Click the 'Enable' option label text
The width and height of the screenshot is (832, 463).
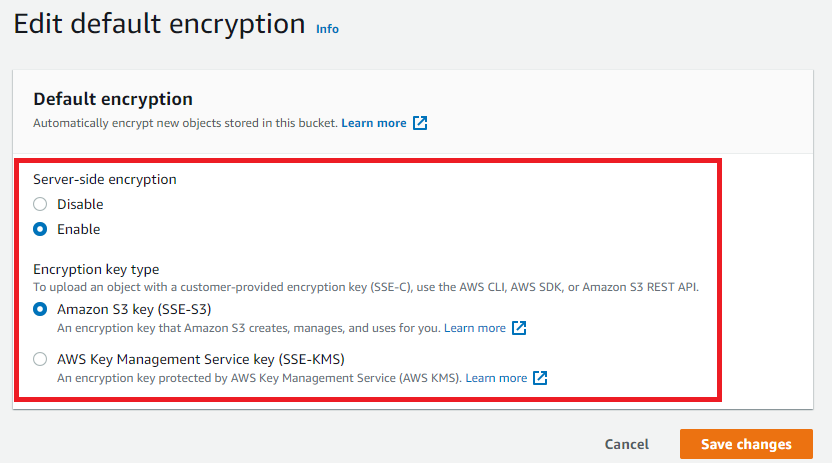79,229
